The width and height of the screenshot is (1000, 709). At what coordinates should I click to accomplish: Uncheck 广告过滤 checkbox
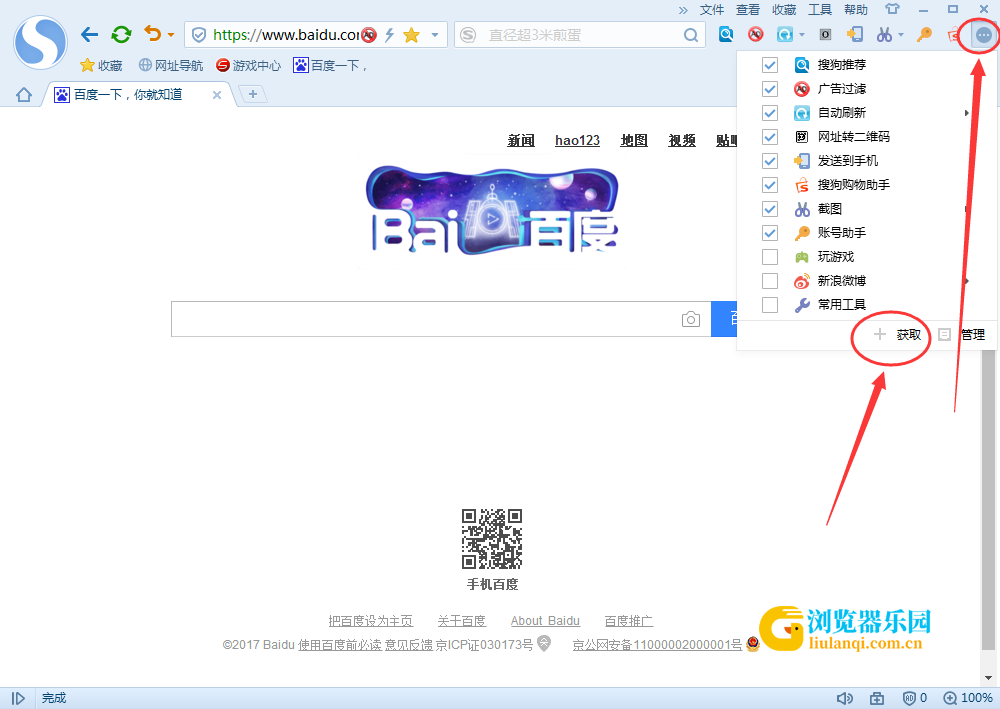click(770, 89)
